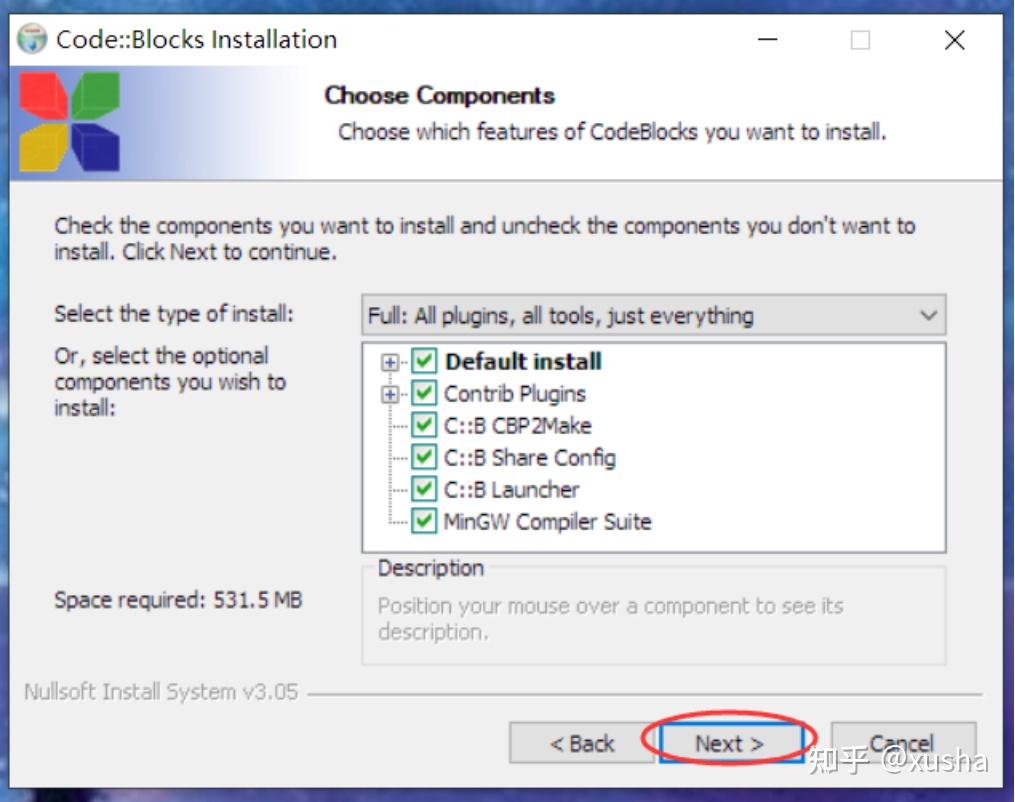Screen dimensions: 1015x802
Task: Open the install type dropdown
Action: pos(928,314)
